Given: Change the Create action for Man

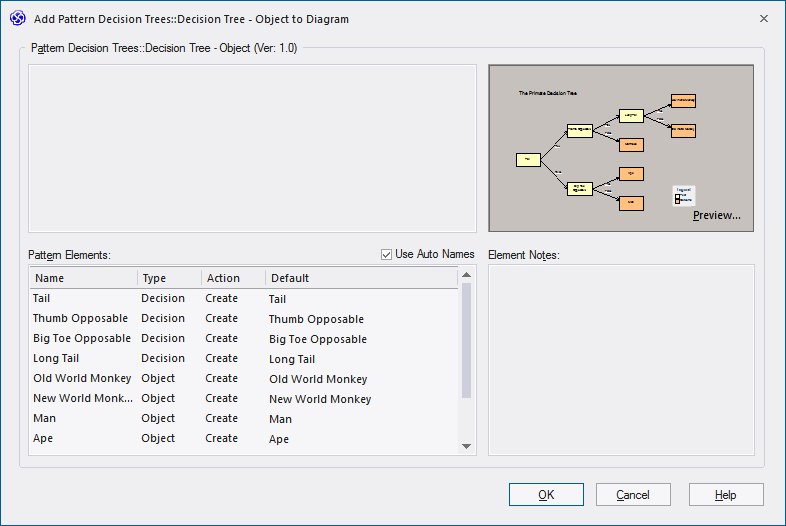Looking at the screenshot, I should (x=222, y=418).
